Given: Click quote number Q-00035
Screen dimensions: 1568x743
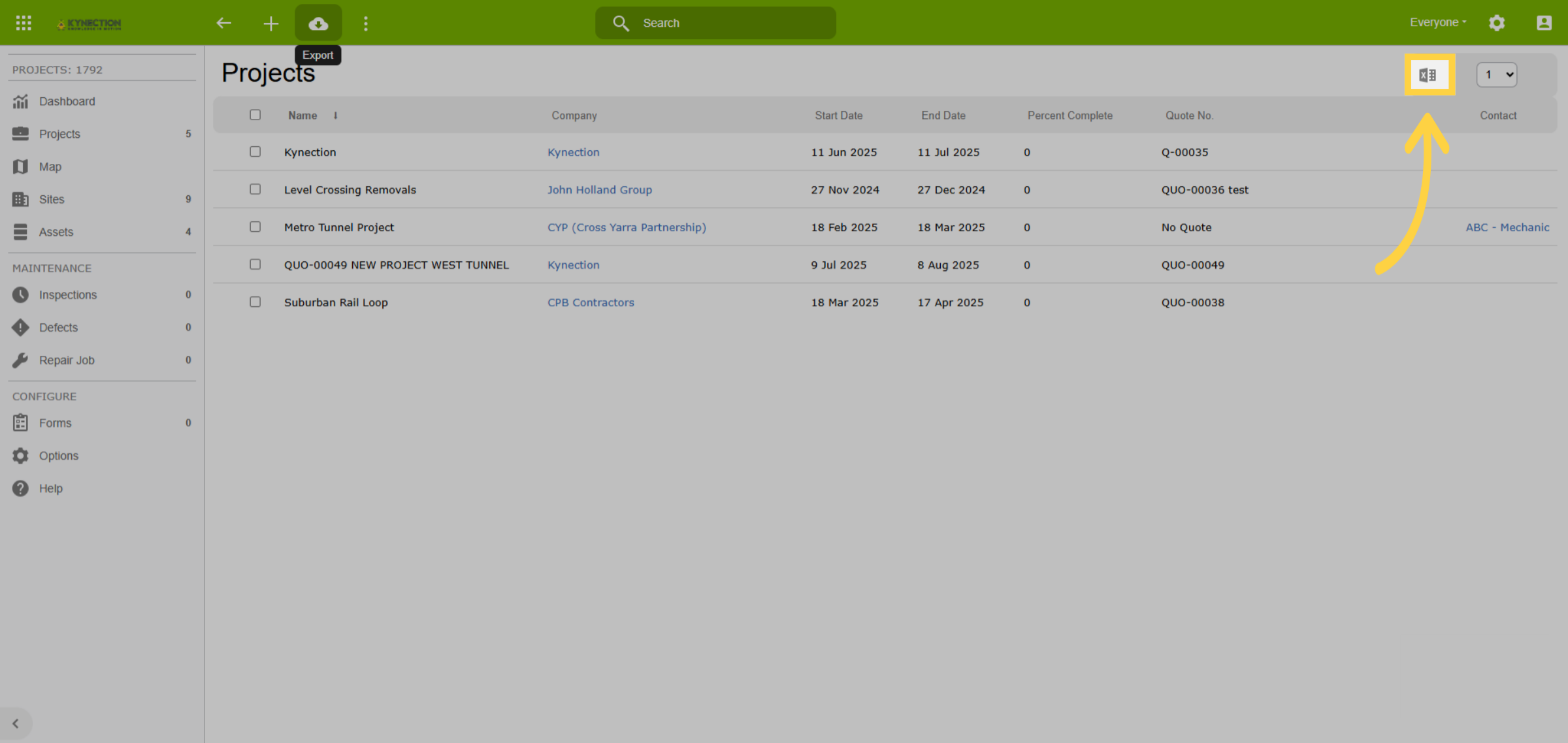Looking at the screenshot, I should [x=1184, y=152].
